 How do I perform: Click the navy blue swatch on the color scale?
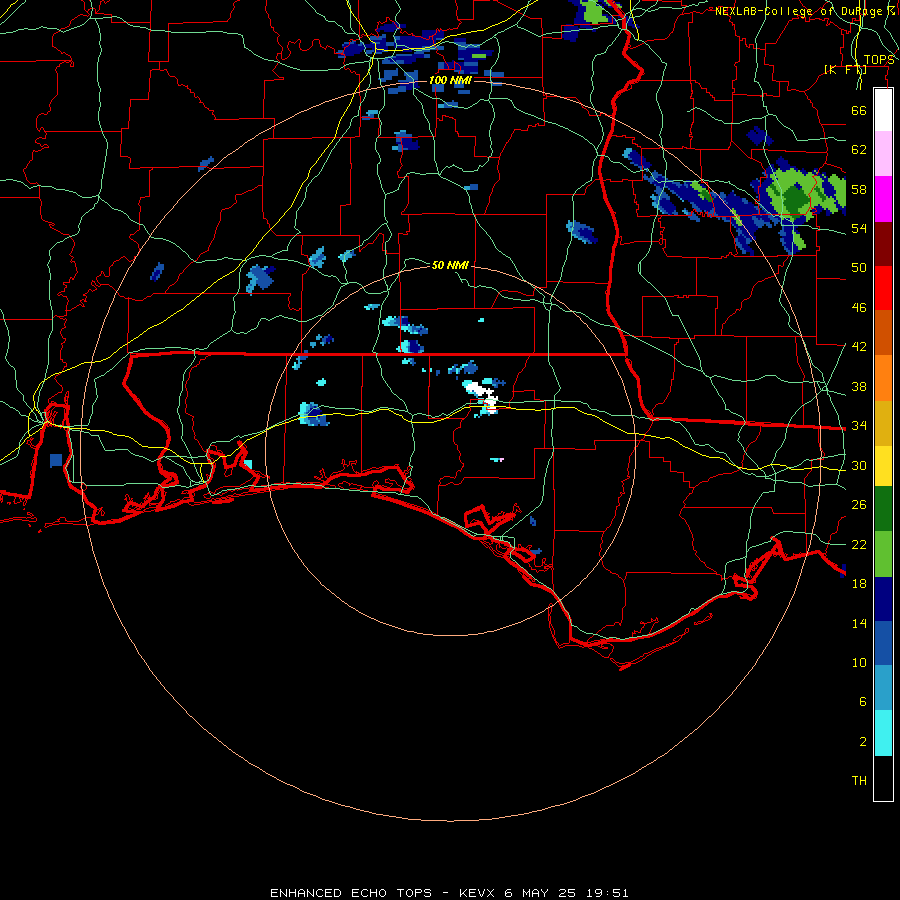click(883, 599)
